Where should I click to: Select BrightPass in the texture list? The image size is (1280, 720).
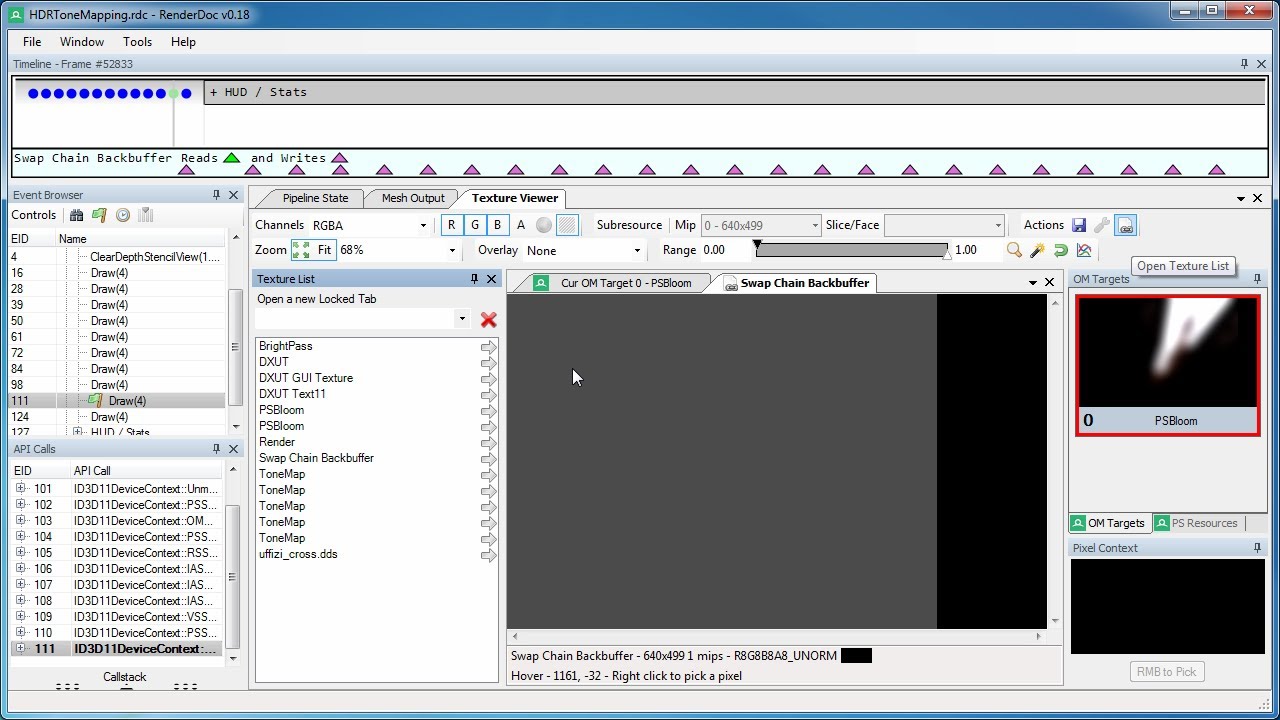[x=286, y=346]
